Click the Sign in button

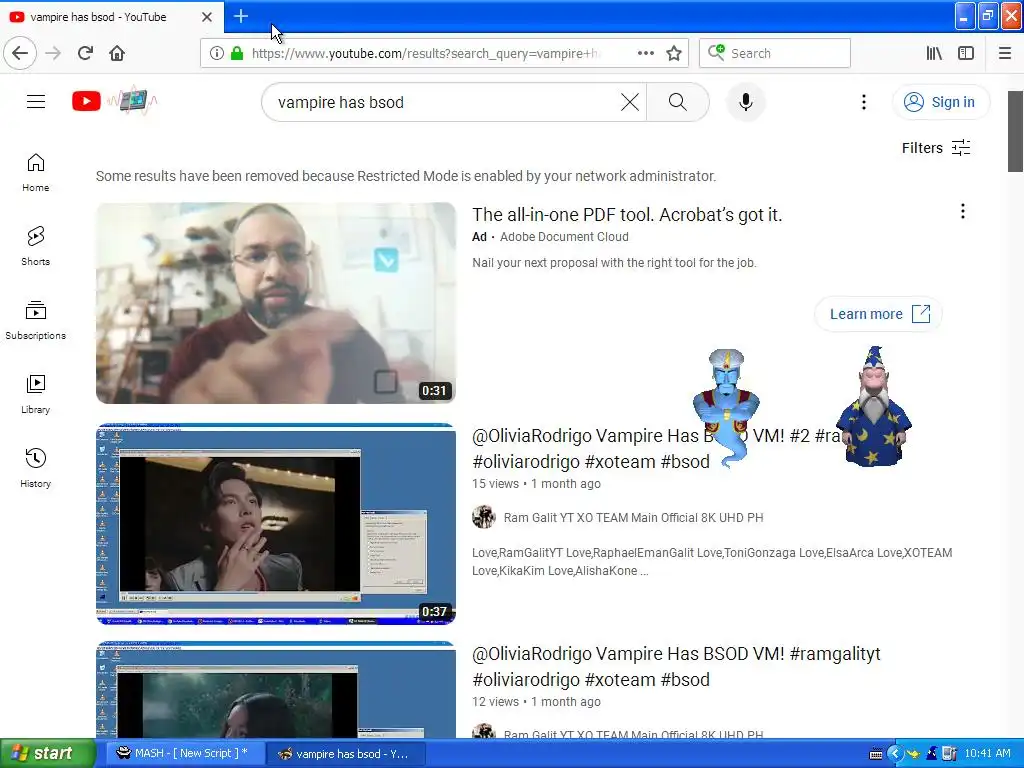pos(940,102)
